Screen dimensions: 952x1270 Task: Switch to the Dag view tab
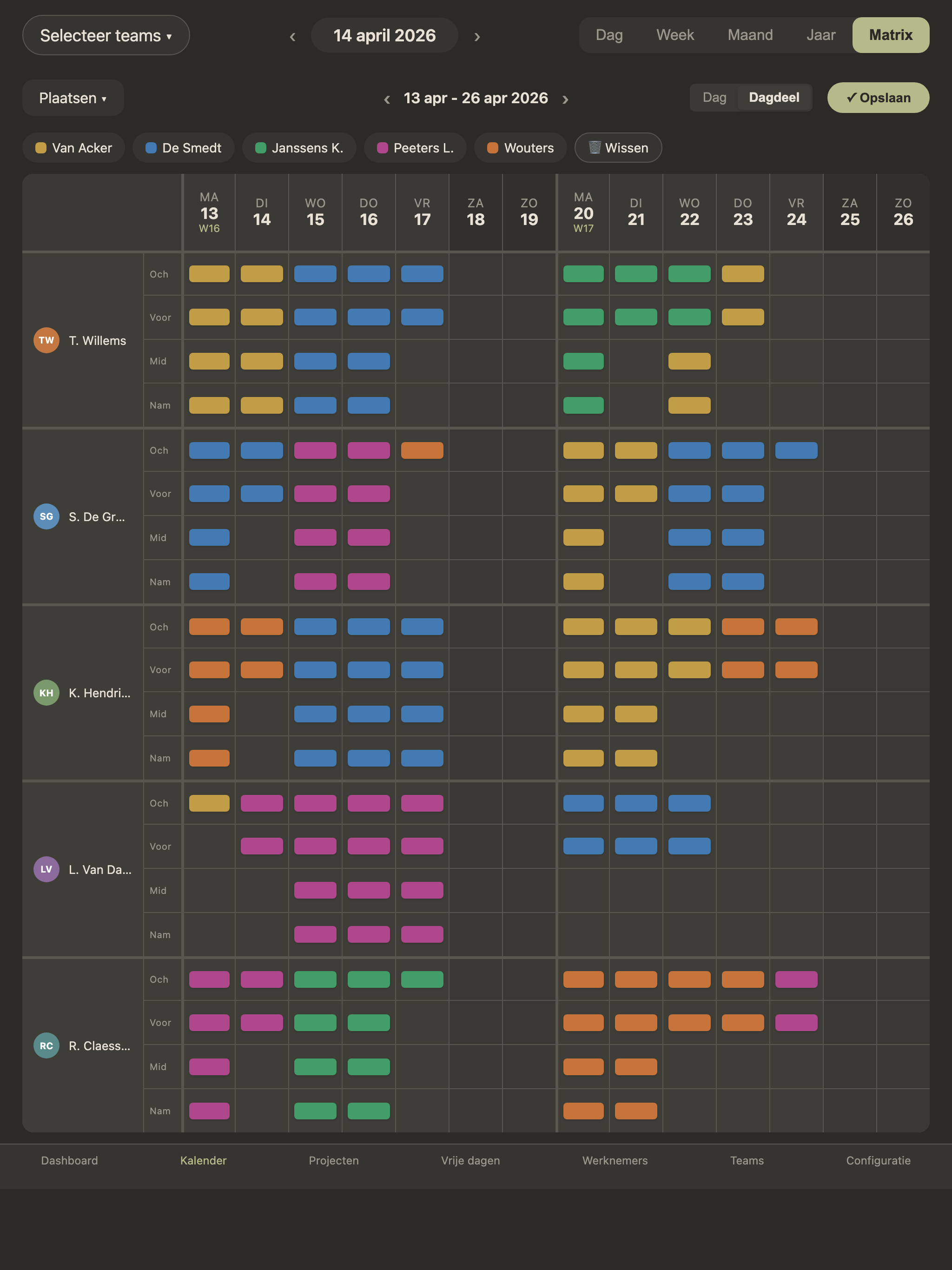coord(609,35)
